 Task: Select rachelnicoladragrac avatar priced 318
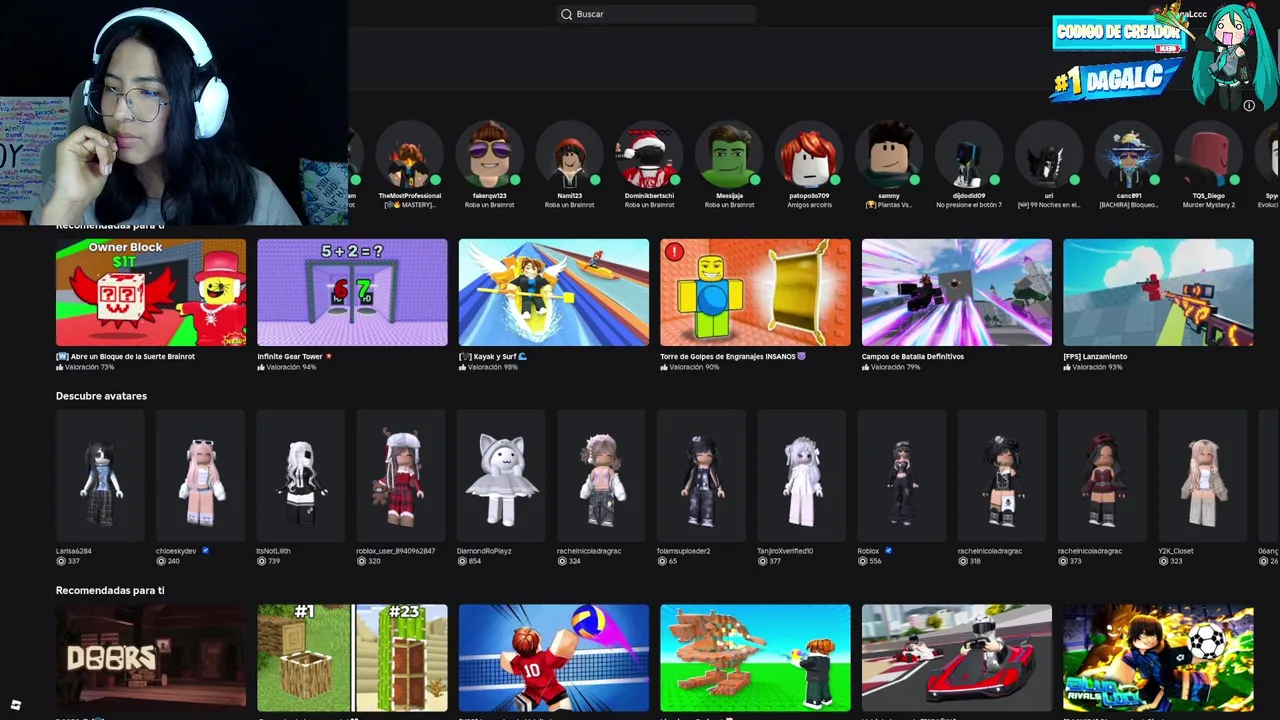pyautogui.click(x=1002, y=476)
